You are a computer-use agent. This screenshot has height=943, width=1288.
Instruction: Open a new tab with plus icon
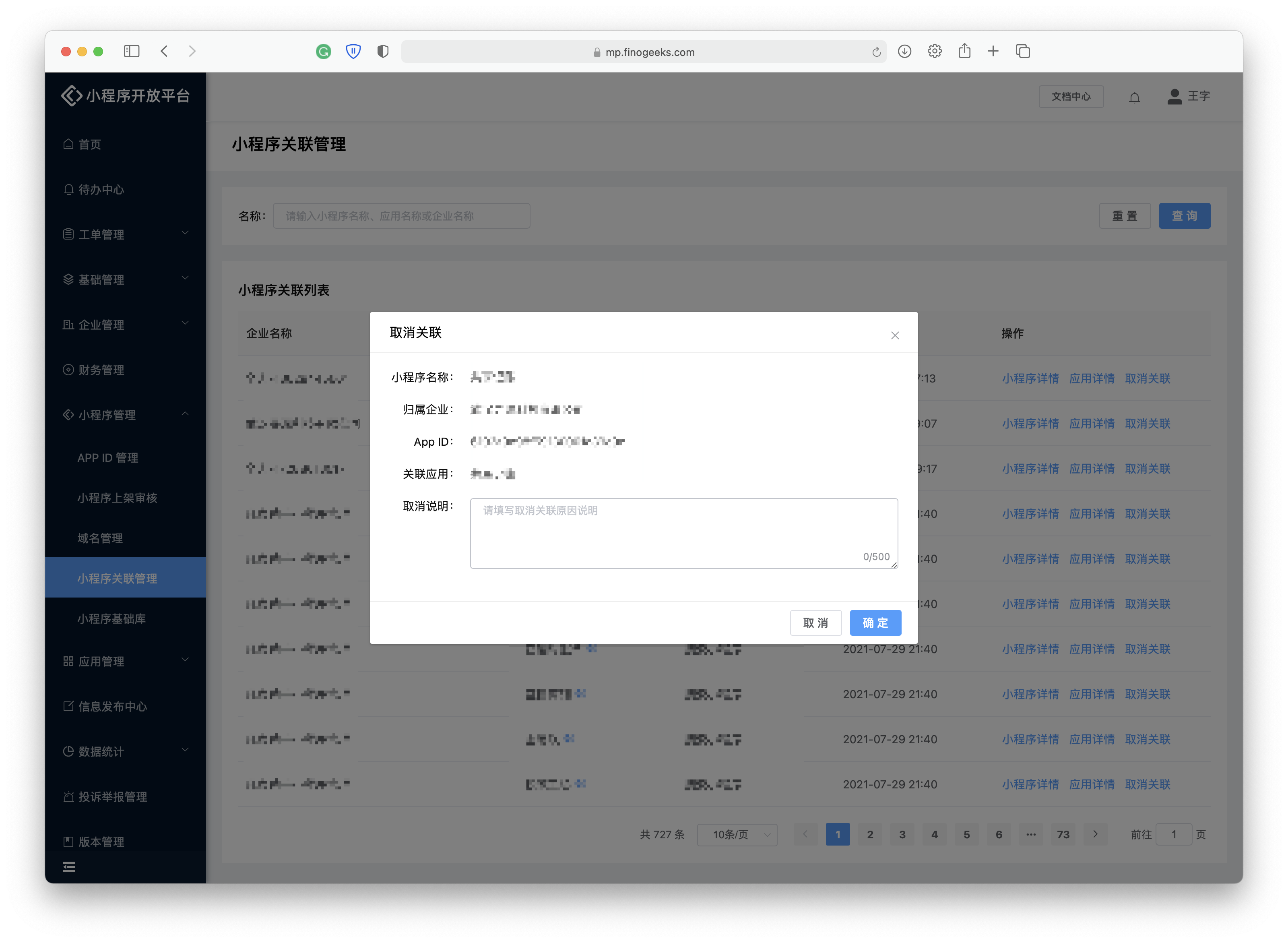point(993,52)
